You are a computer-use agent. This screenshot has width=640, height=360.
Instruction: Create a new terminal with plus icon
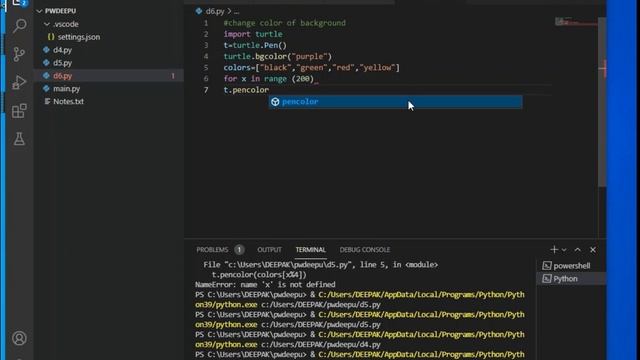pyautogui.click(x=554, y=249)
